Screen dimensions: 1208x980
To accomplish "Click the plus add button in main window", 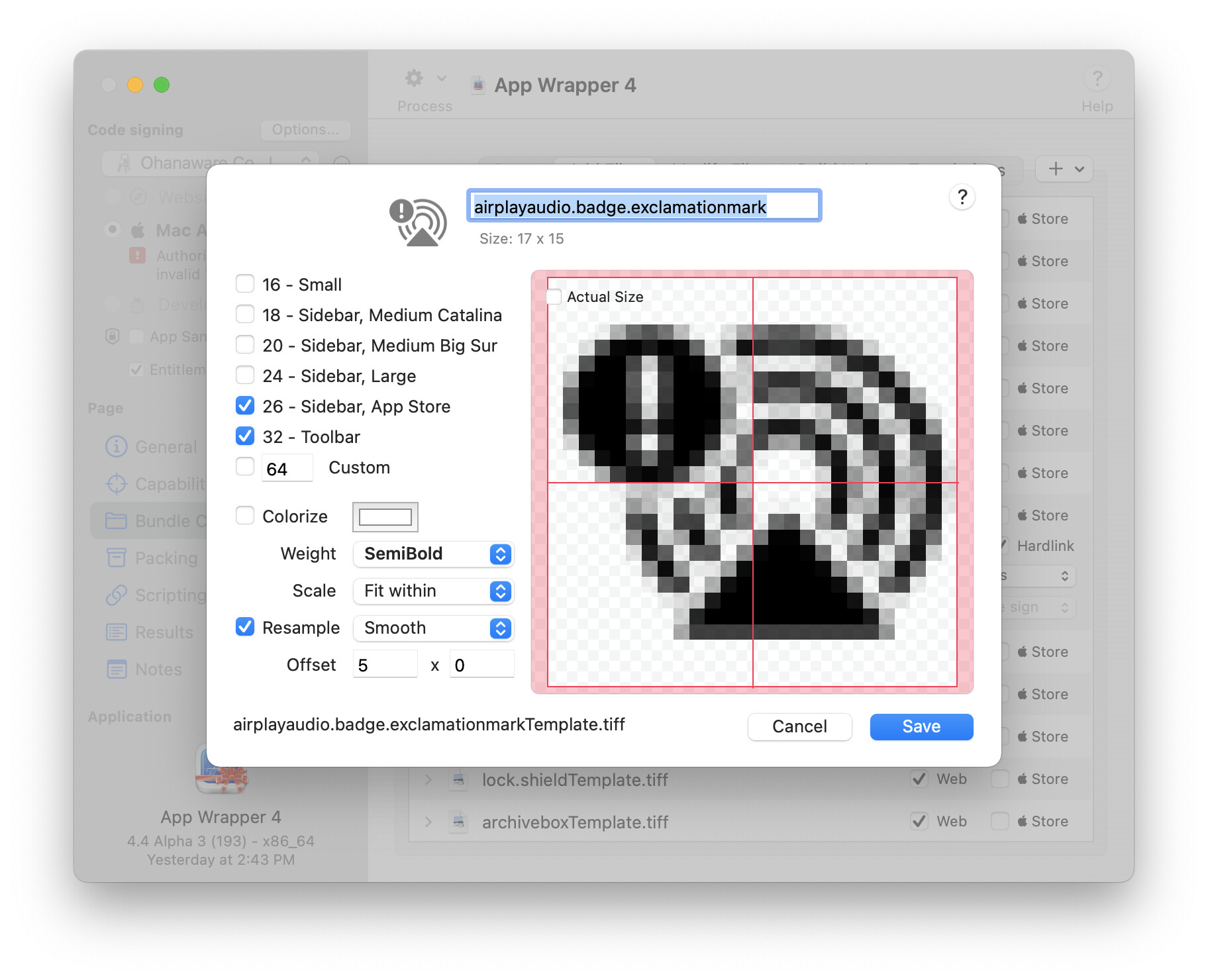I will point(1056,169).
